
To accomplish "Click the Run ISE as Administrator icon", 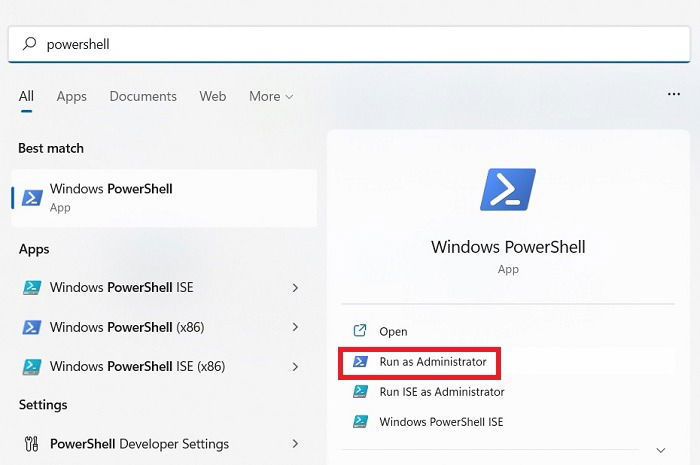I will [x=360, y=392].
